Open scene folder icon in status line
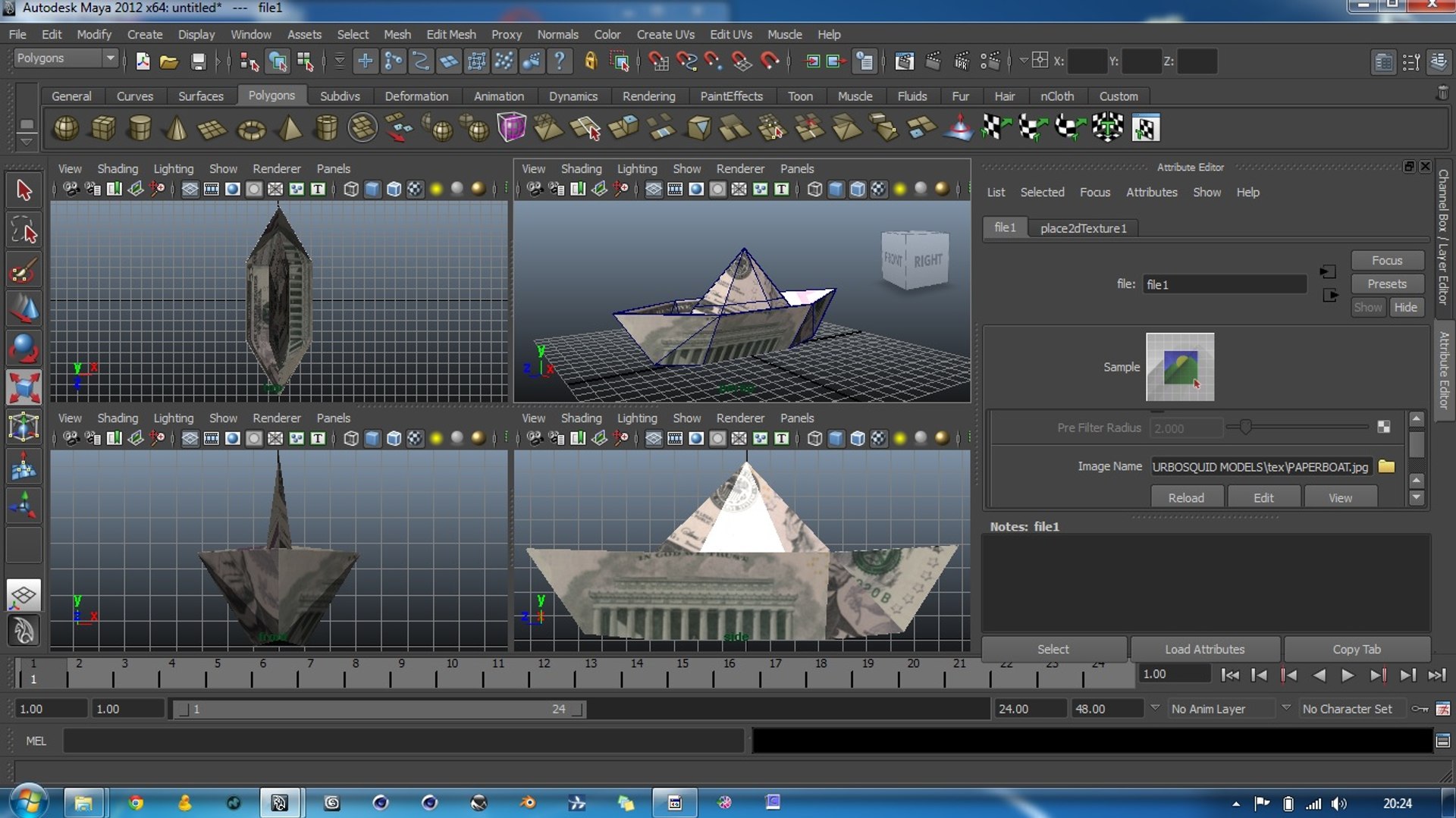The width and height of the screenshot is (1456, 818). point(169,61)
